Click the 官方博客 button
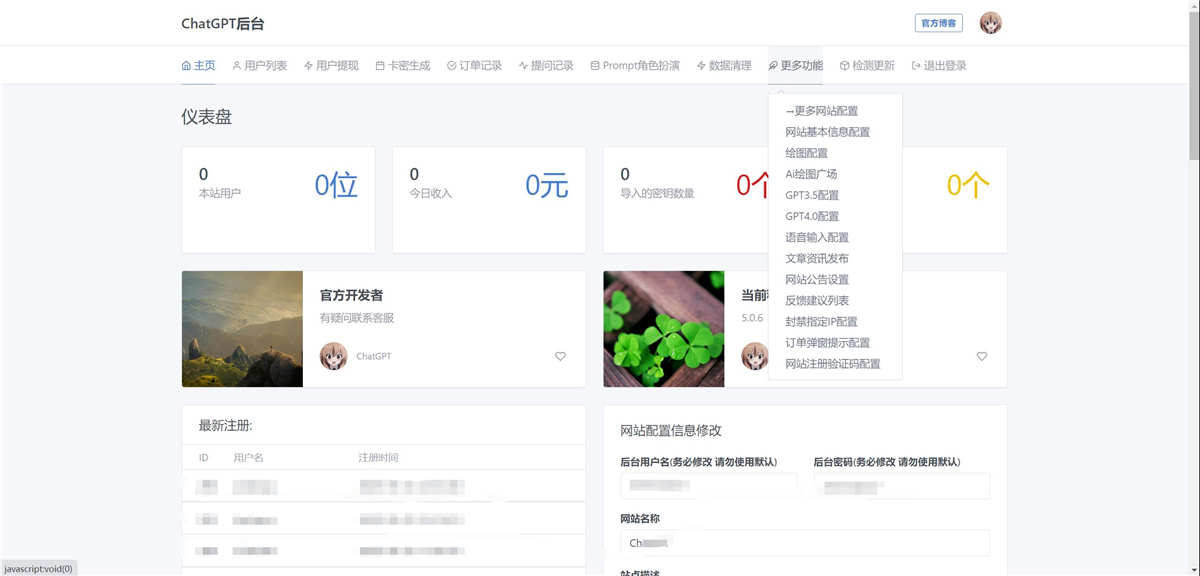Screen dimensions: 1200x576 click(x=938, y=23)
